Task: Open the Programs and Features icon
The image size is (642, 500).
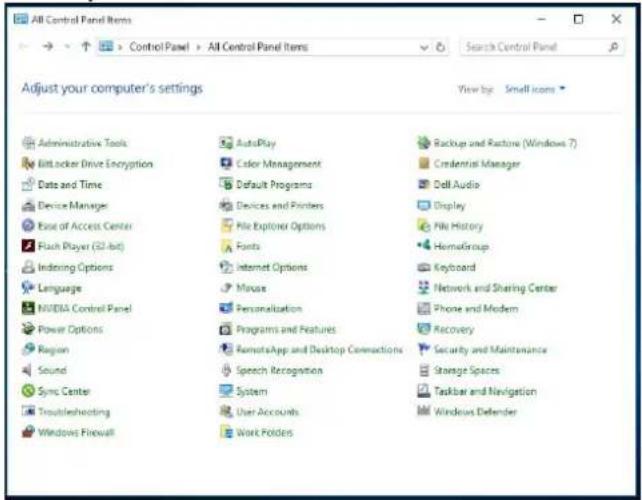Action: [226, 329]
